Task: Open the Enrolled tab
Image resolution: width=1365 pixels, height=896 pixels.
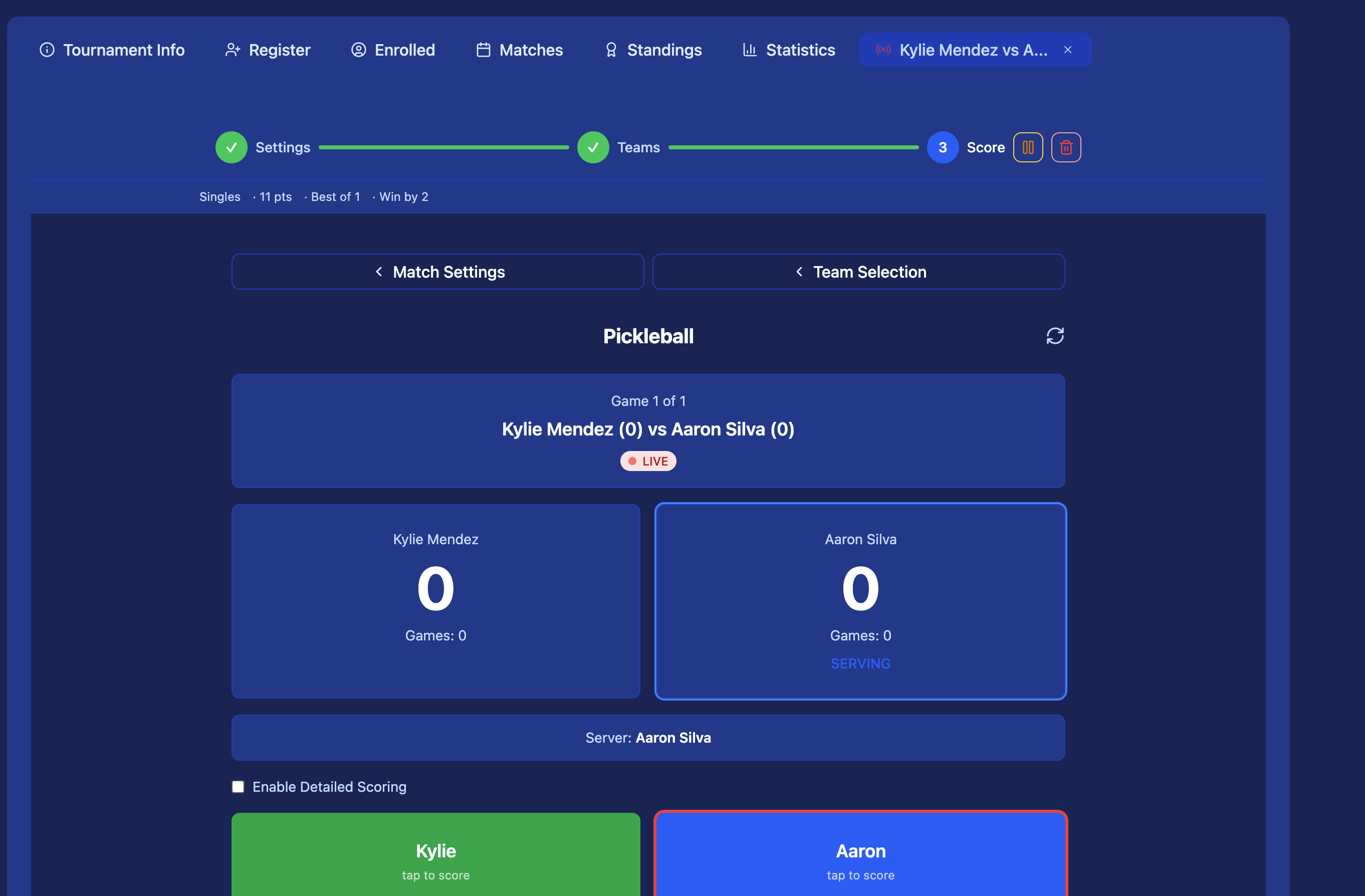Action: pos(393,50)
